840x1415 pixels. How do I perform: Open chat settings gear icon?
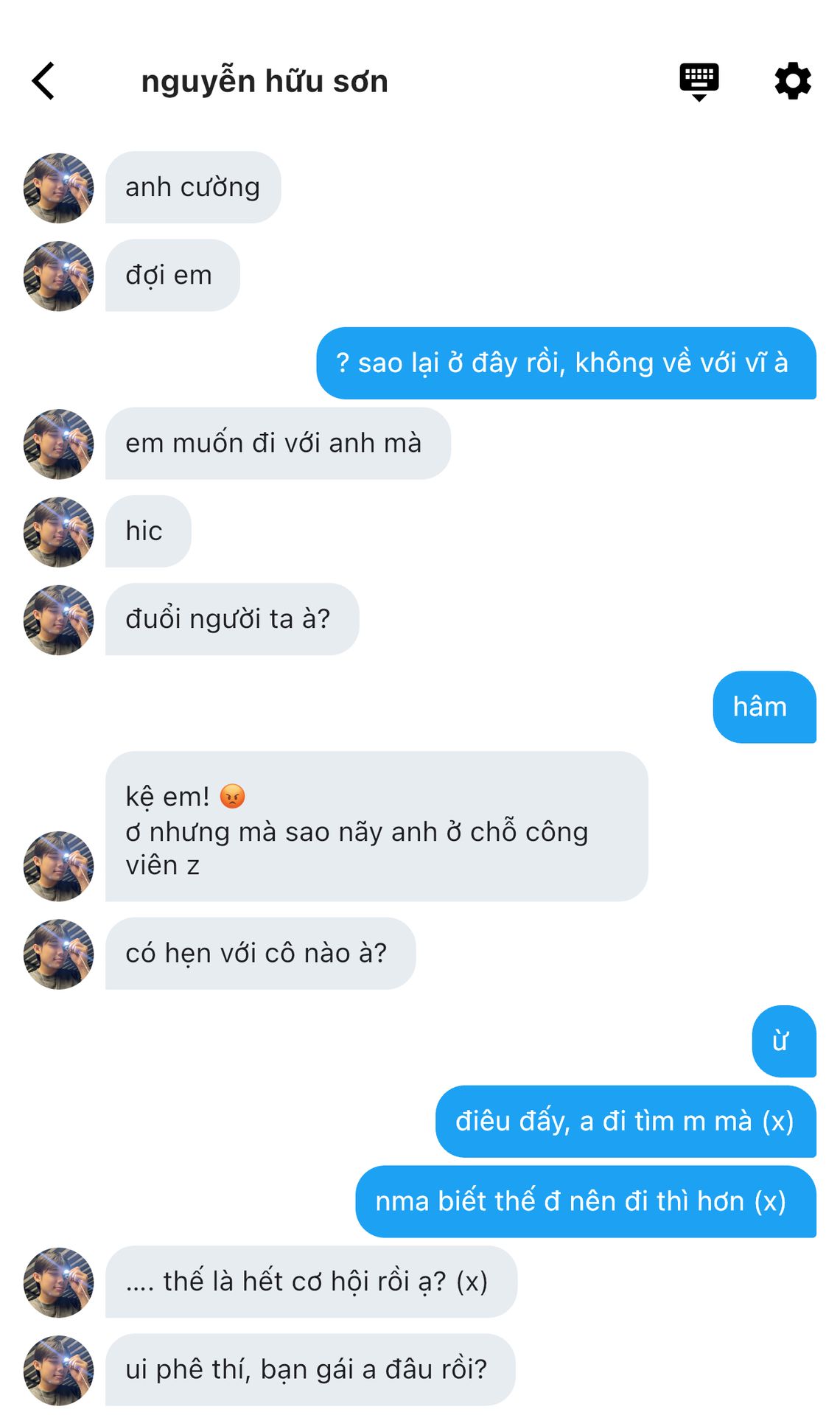point(793,80)
